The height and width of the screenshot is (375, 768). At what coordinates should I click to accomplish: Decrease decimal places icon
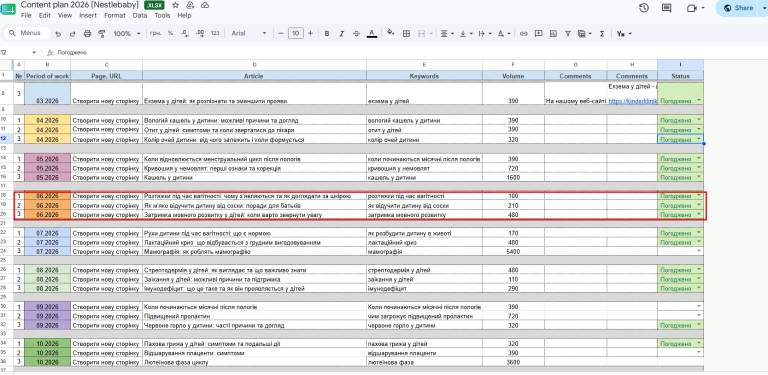(x=185, y=33)
